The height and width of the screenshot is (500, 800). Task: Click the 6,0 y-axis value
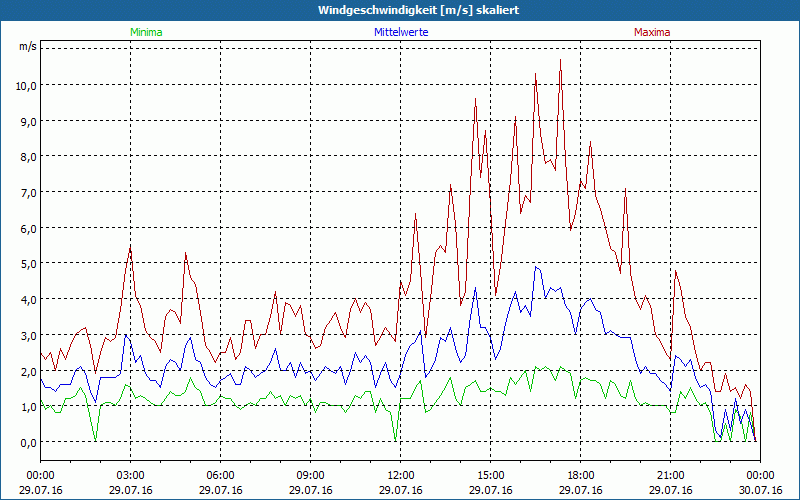point(28,229)
